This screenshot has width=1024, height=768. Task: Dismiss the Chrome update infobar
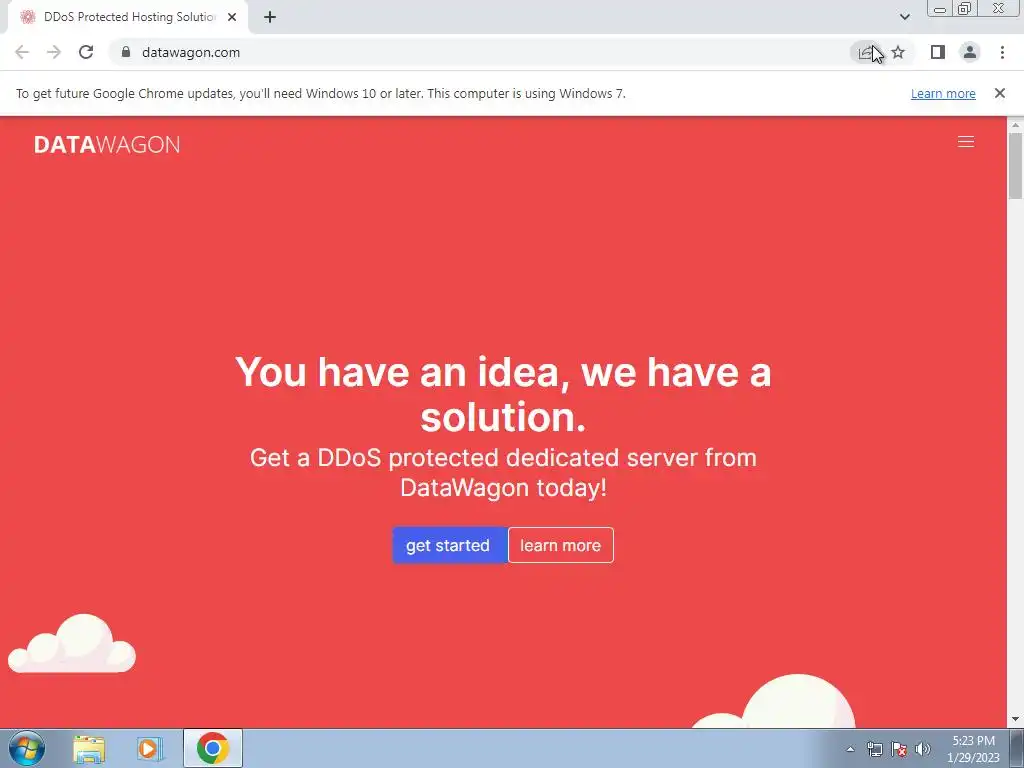[x=999, y=93]
